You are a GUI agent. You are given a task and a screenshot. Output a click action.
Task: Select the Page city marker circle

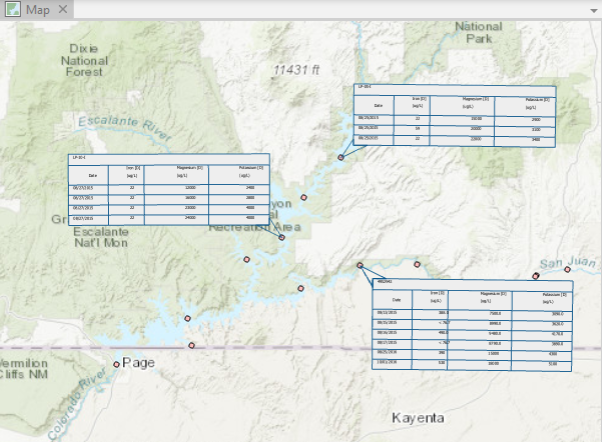point(117,363)
